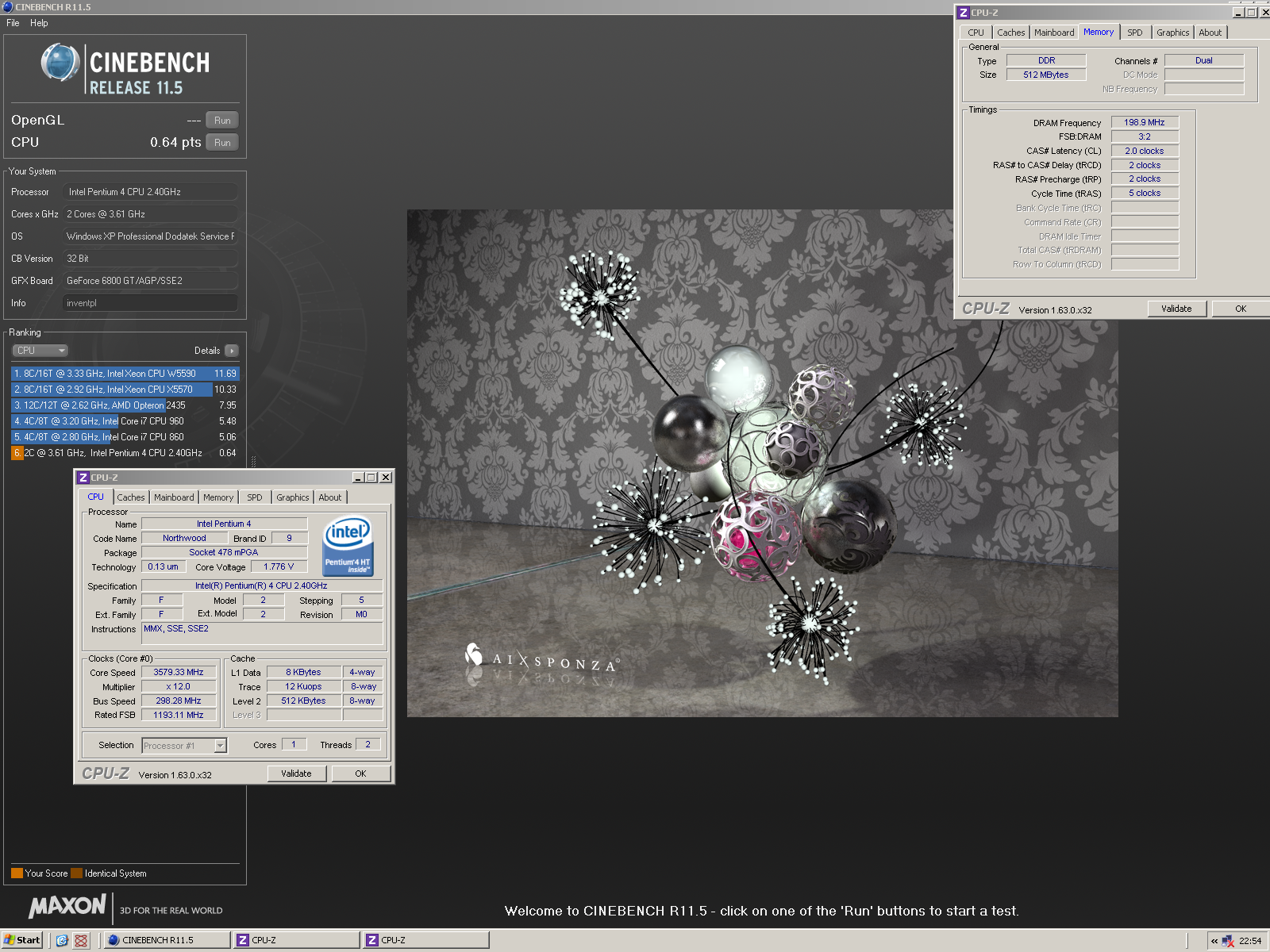Open the Caches tab in Memory CPU-Z window

click(1011, 33)
